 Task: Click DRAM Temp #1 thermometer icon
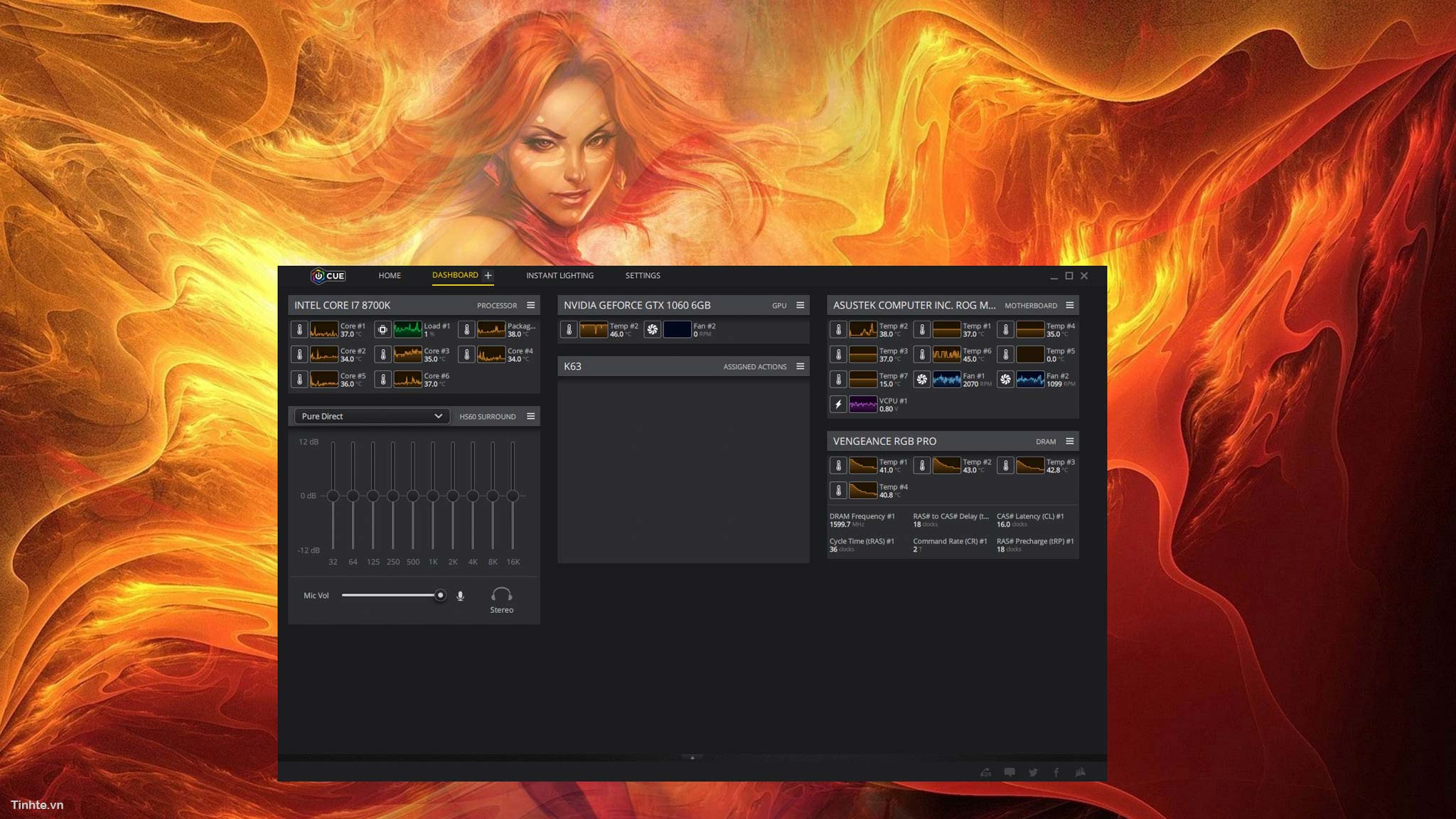click(x=838, y=466)
